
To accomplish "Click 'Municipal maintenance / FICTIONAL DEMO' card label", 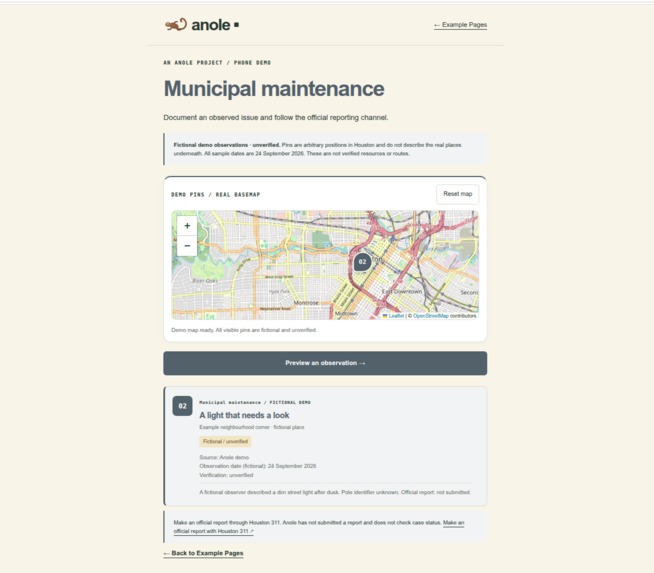I will [255, 402].
